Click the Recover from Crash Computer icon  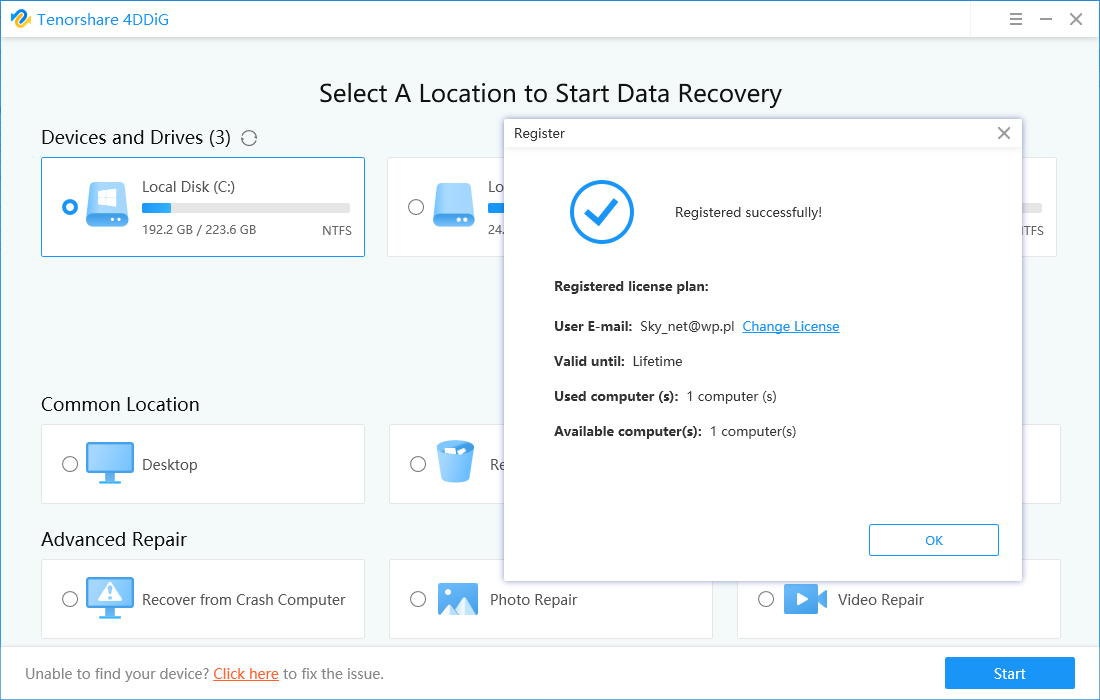click(109, 598)
